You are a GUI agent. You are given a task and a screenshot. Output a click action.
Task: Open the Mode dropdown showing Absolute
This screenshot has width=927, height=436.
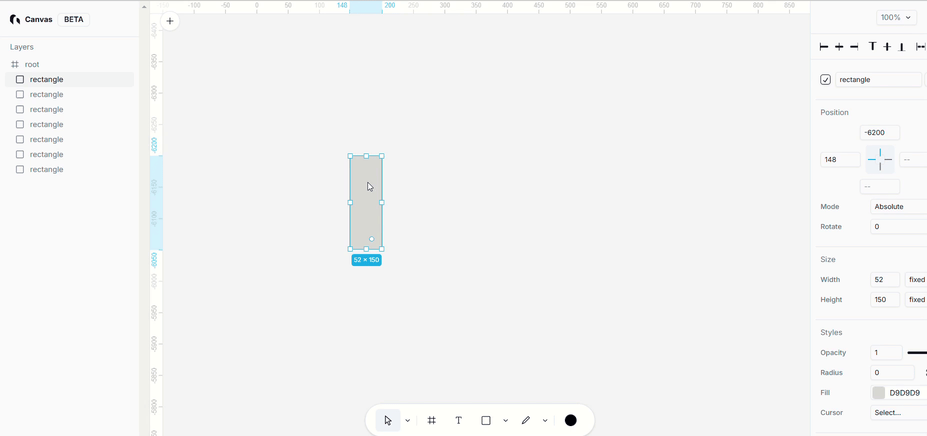click(897, 207)
